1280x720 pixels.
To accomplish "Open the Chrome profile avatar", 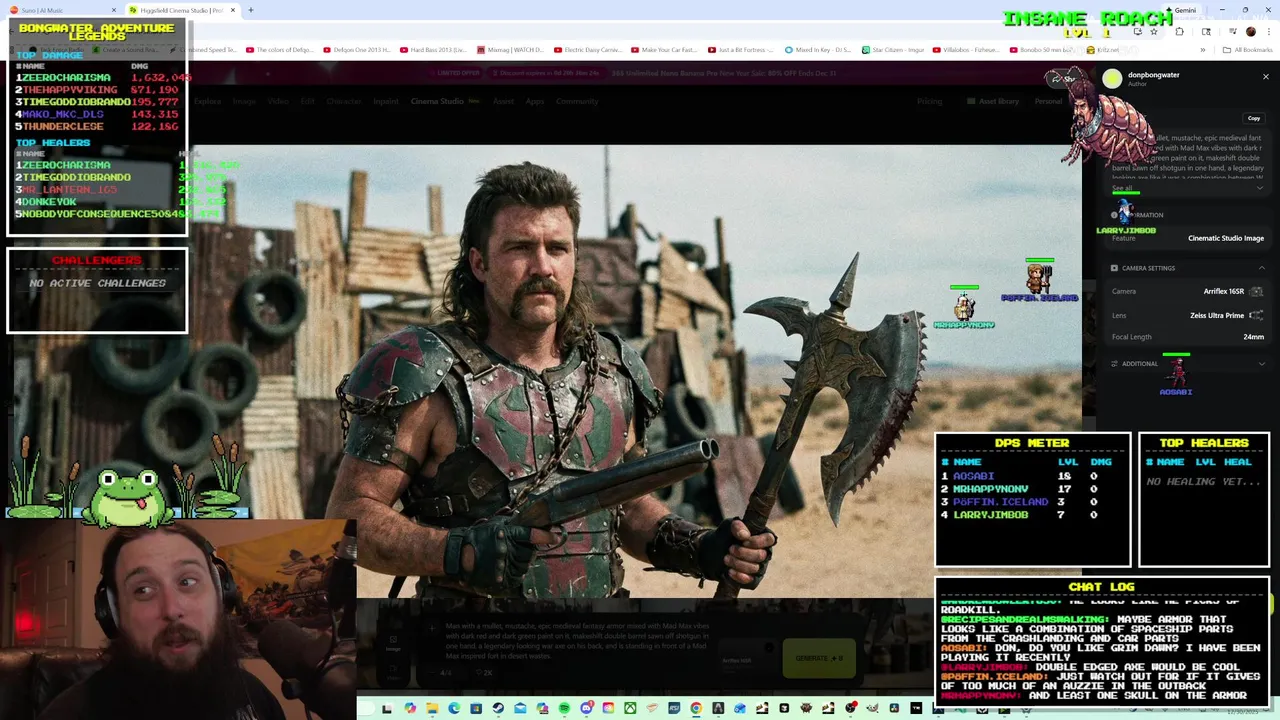I will click(1250, 31).
